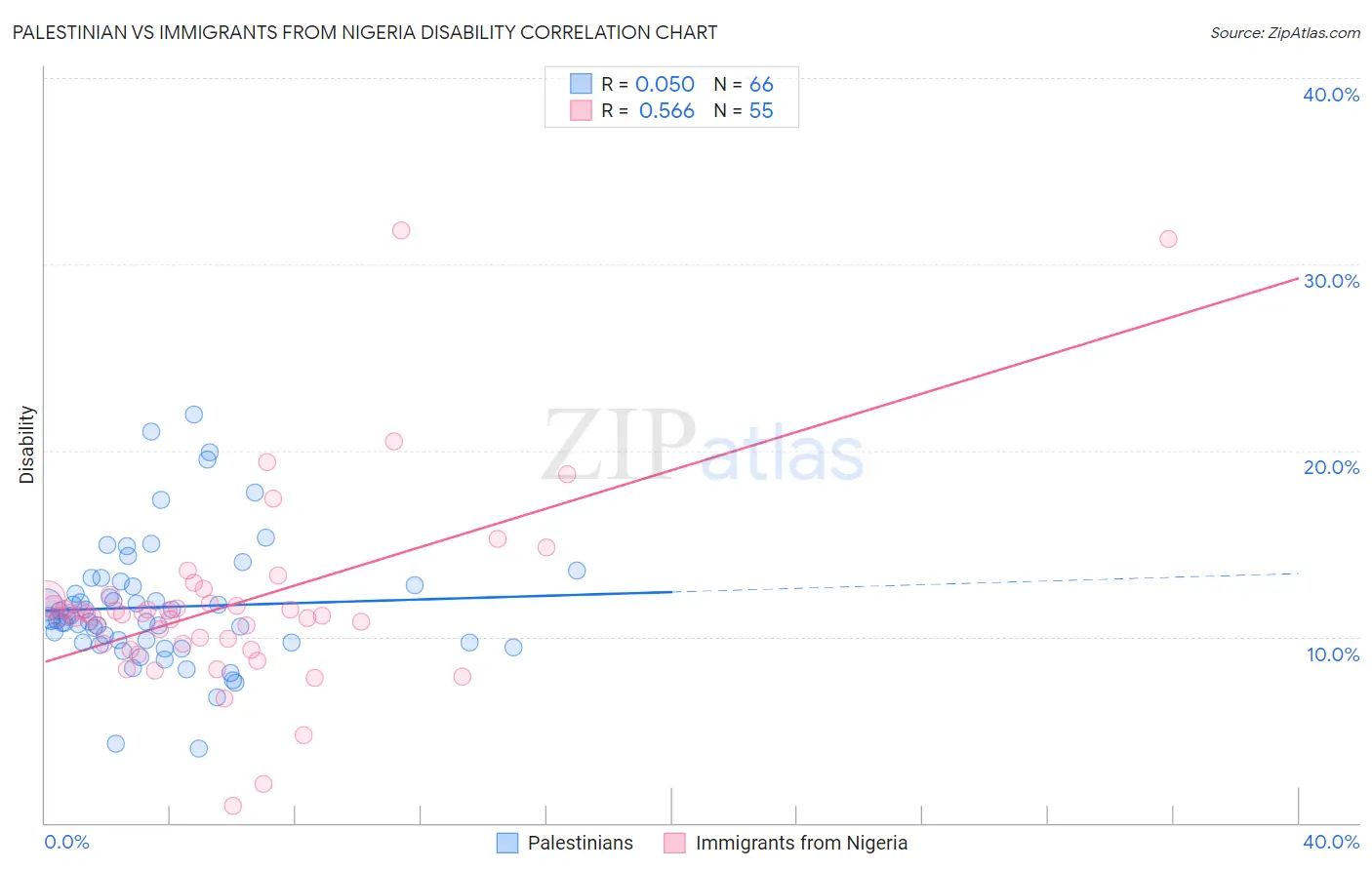
Task: Click the blue Palestinians legend swatch
Action: [x=507, y=843]
